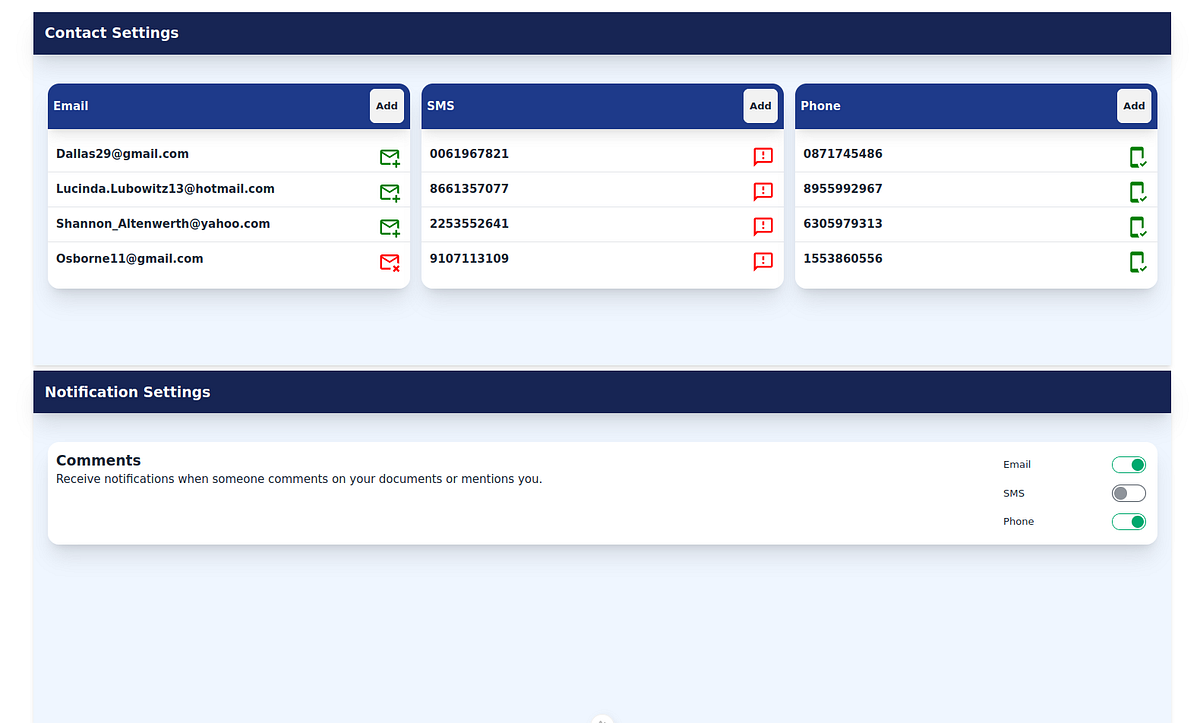Disable Phone notifications for Comments
This screenshot has width=1200, height=723.
(x=1128, y=521)
